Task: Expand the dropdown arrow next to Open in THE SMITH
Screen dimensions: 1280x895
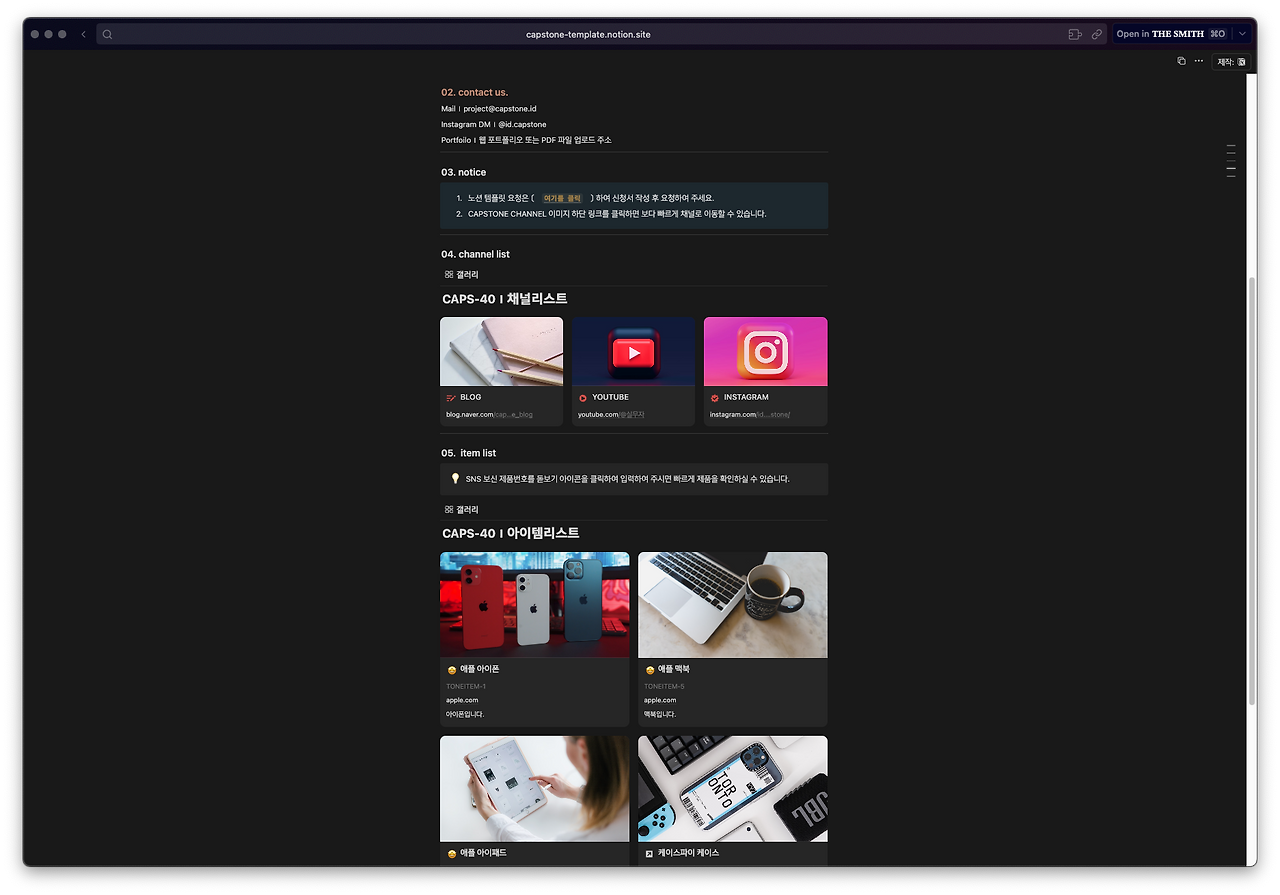Action: 1242,34
